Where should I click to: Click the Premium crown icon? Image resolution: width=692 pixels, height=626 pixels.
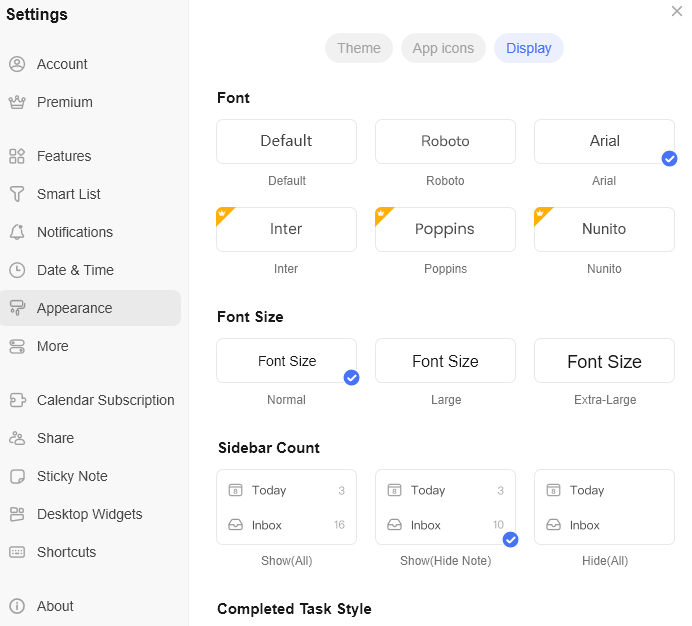tap(17, 102)
